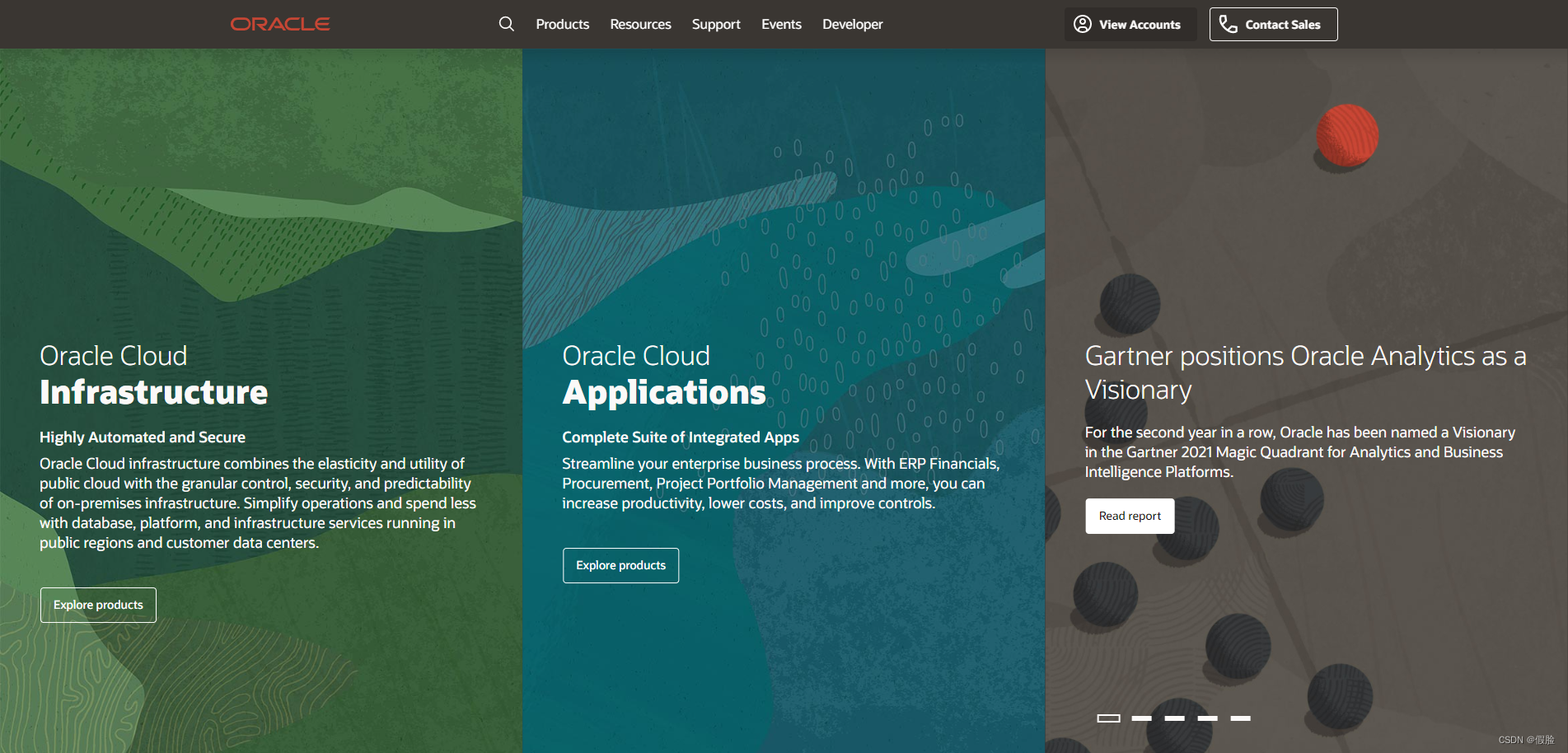Open the Support menu
1568x753 pixels.
pyautogui.click(x=716, y=24)
